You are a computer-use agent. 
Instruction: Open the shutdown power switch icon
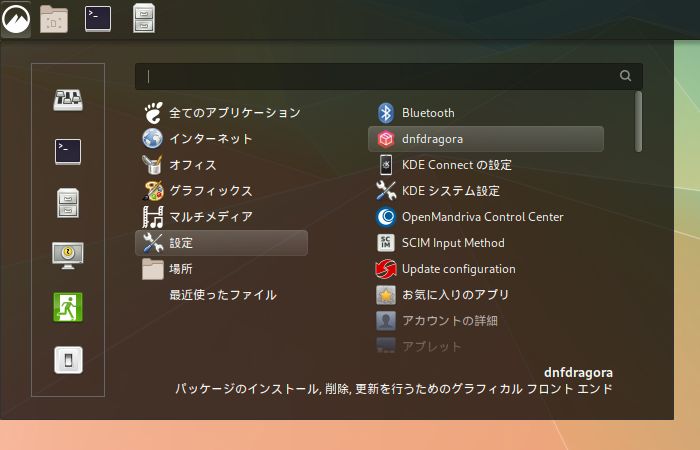point(68,360)
